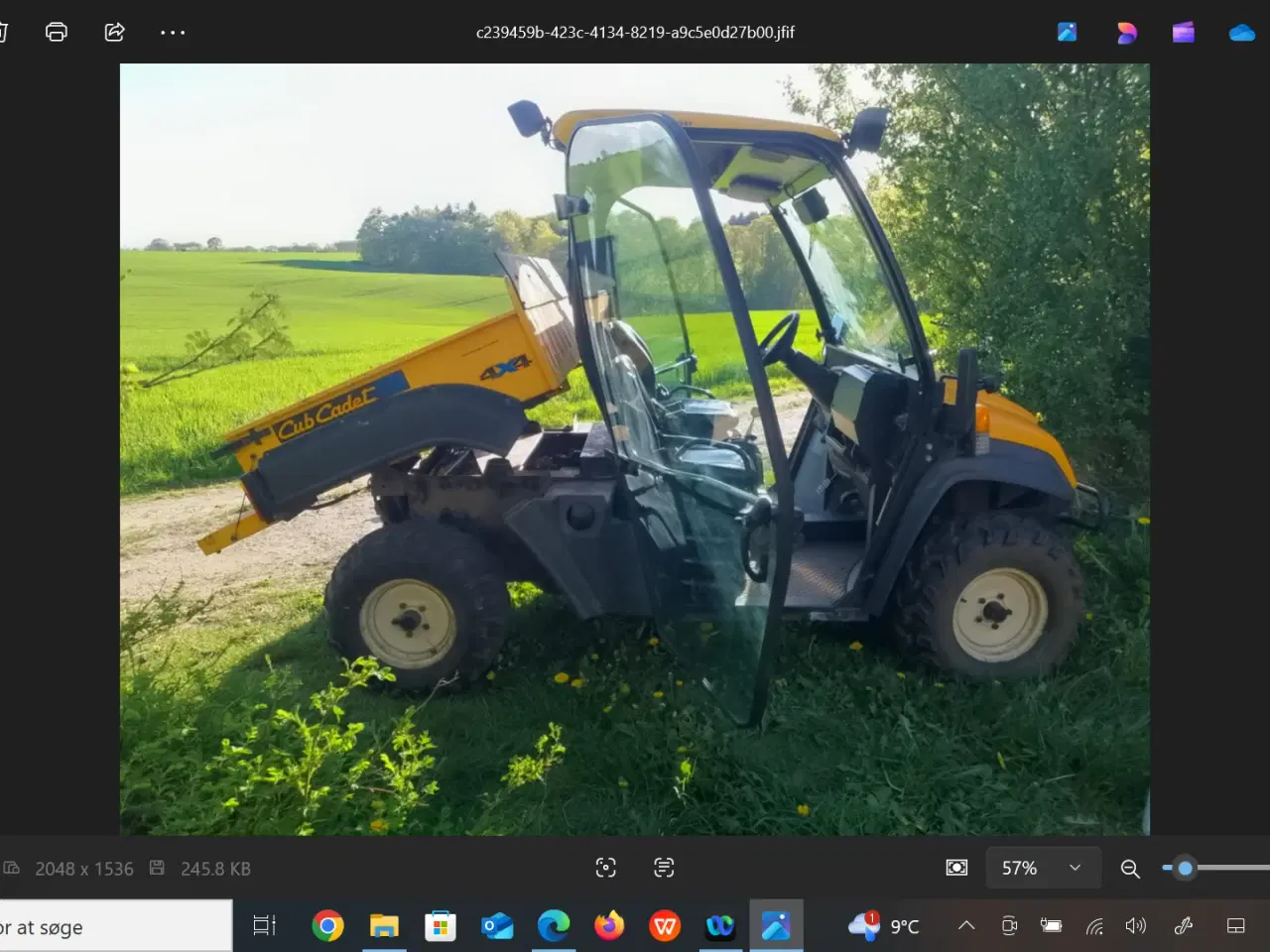Open the volume control in system tray
Screen dimensions: 1270x952
coord(1136,926)
